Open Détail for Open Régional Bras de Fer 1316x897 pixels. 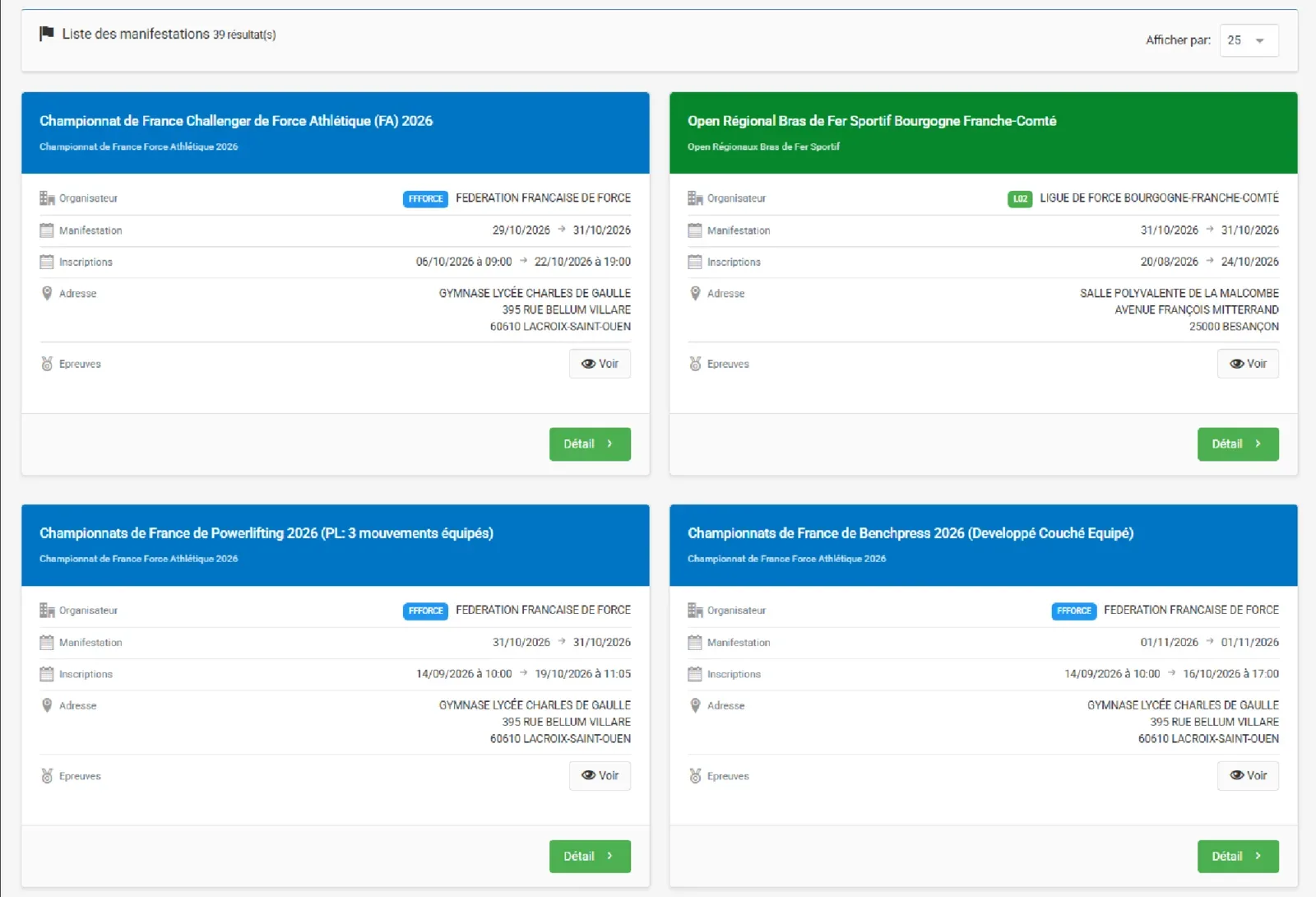[x=1238, y=444]
